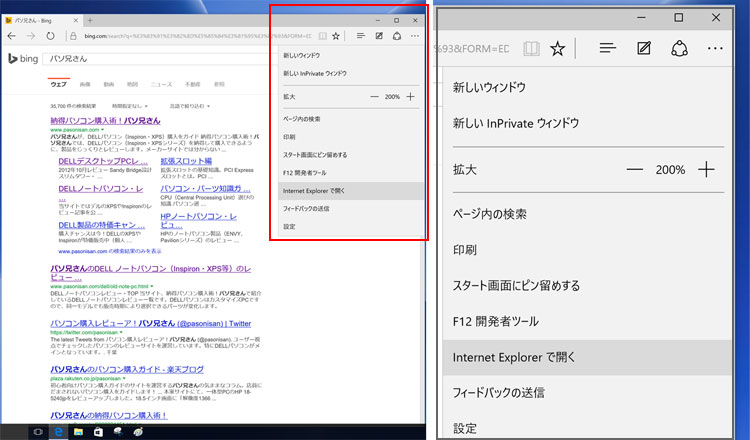Viewport: 750px width, 440px height.
Task: Open F12 開発者ツール from the left menu
Action: (x=352, y=173)
